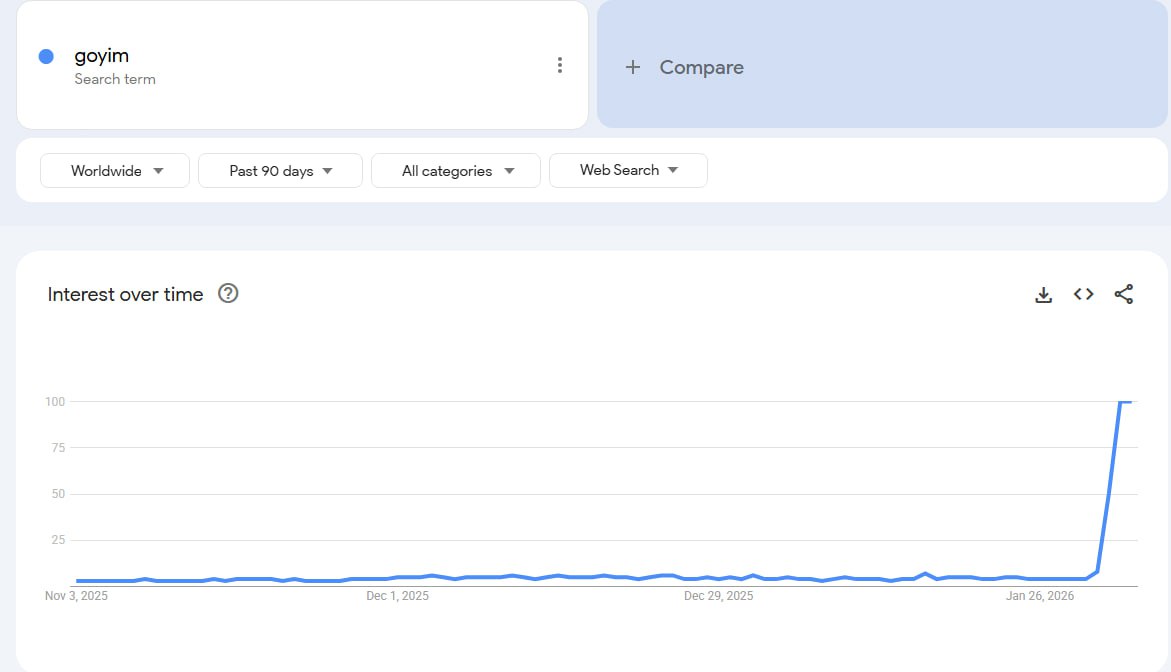
Task: Download the Interest over time data as CSV
Action: 1043,294
